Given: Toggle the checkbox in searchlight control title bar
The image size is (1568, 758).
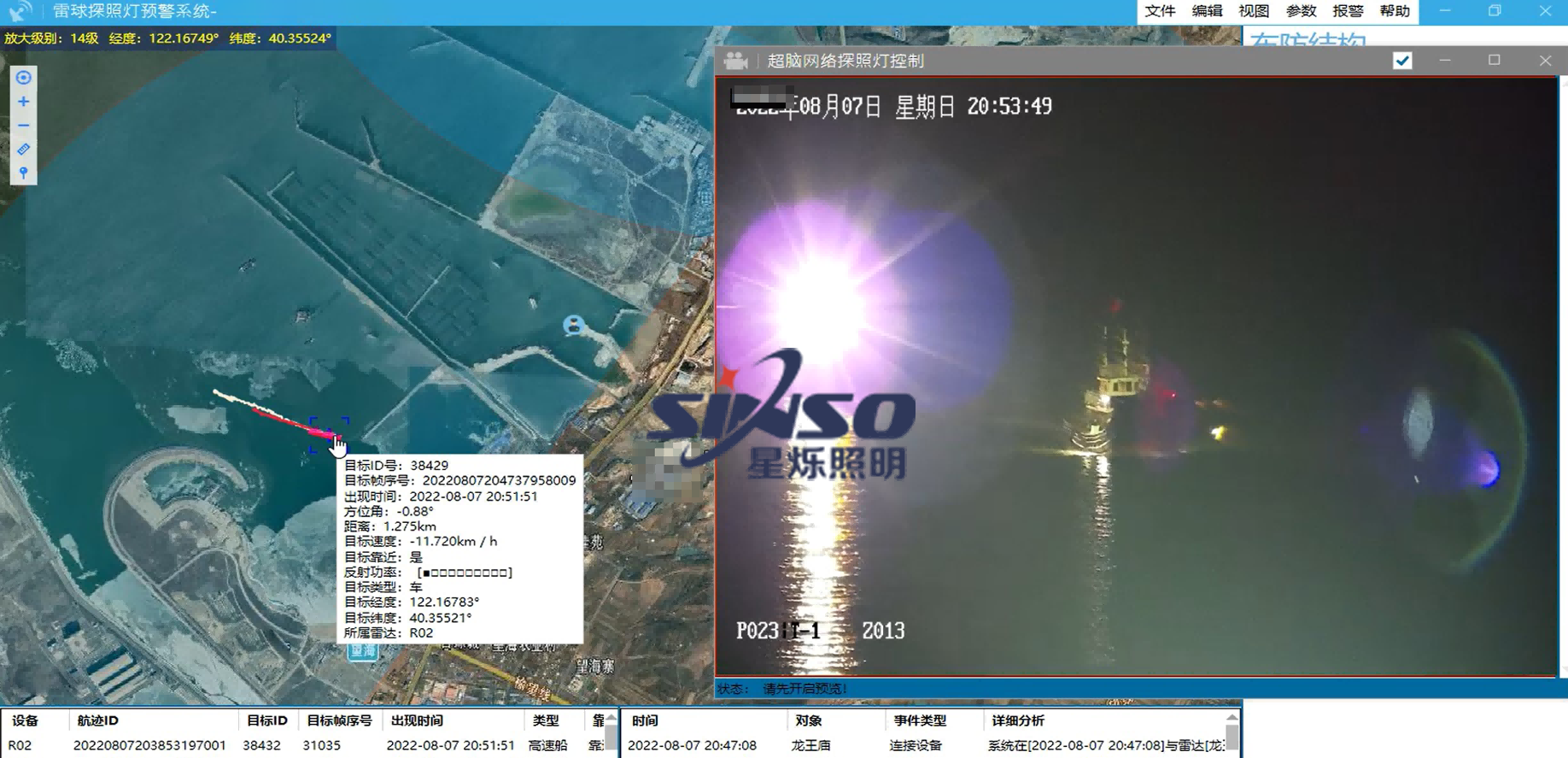Looking at the screenshot, I should coord(1402,61).
